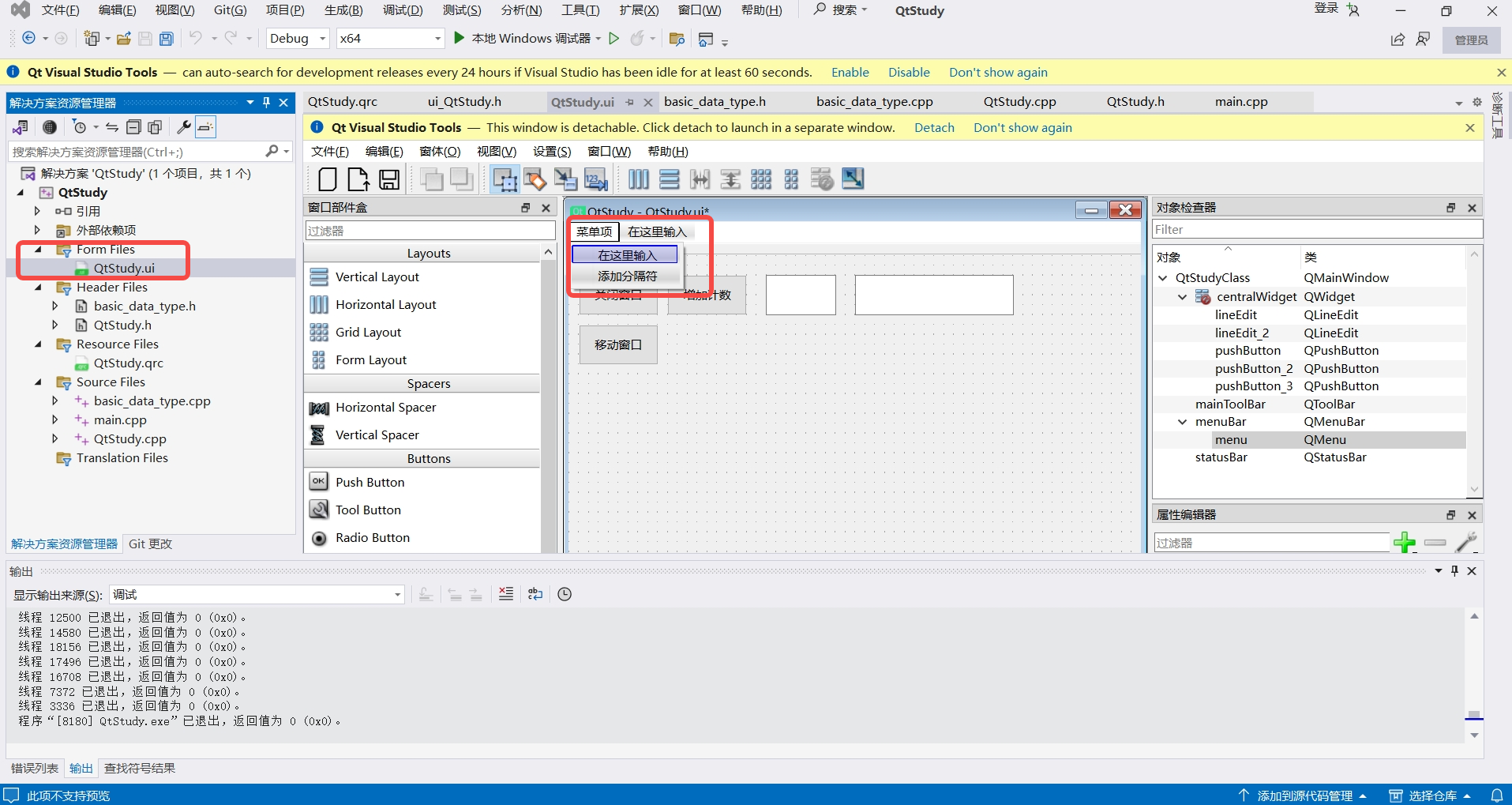
Task: Open the 菜单项 menu on the form
Action: tap(594, 231)
